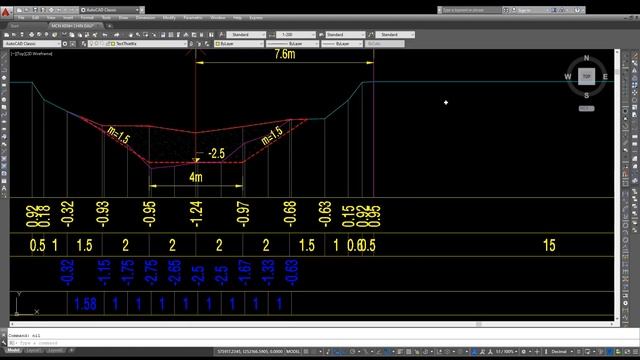Open annotation scale 1:1 / 100% dropdown

[507, 352]
